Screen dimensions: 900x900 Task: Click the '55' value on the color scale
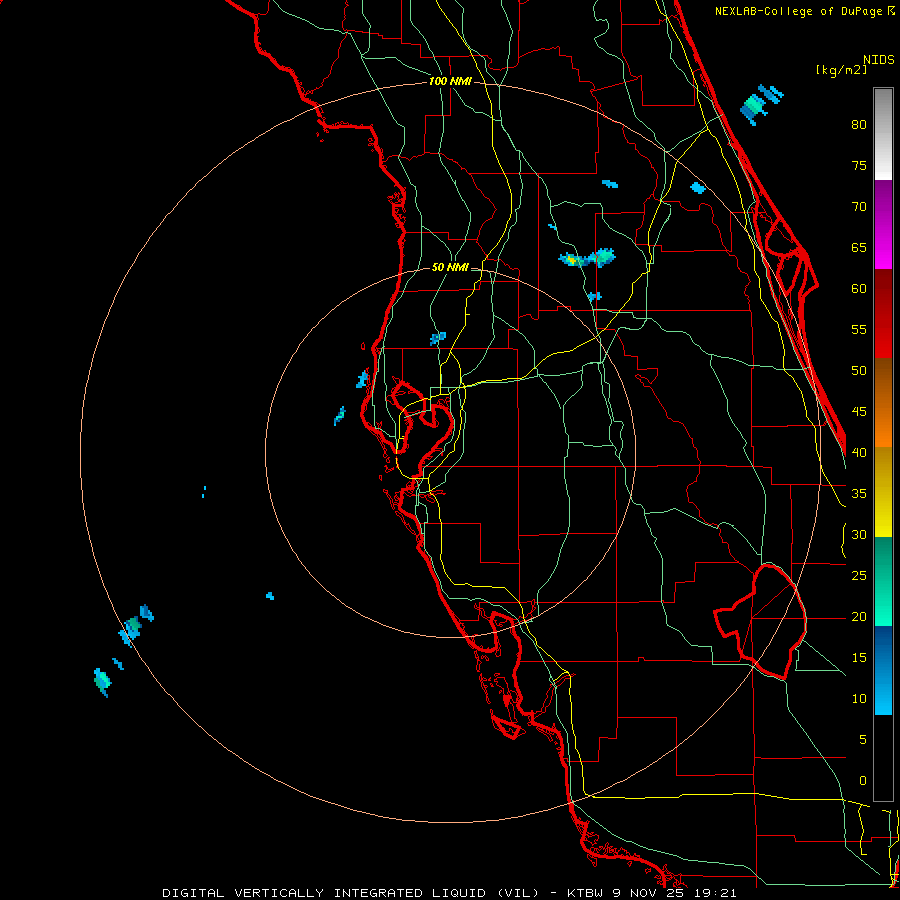coord(859,329)
